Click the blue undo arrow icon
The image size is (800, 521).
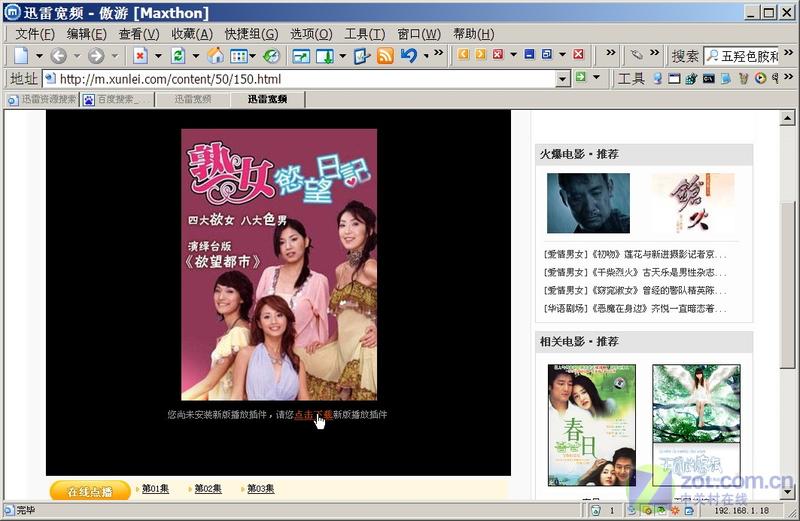(x=409, y=55)
